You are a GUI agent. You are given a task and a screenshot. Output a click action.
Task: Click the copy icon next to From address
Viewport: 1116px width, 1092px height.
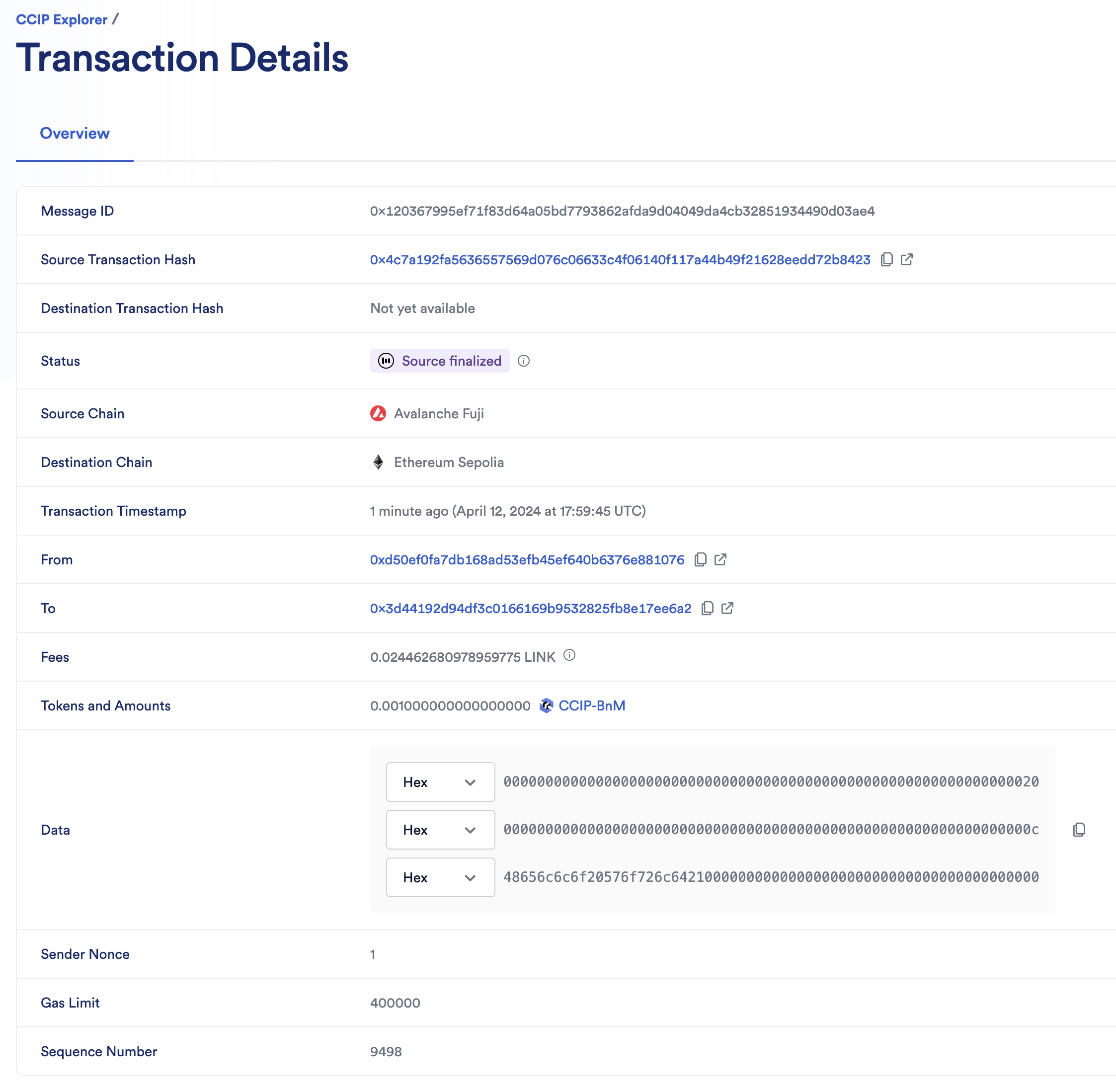[x=701, y=559]
